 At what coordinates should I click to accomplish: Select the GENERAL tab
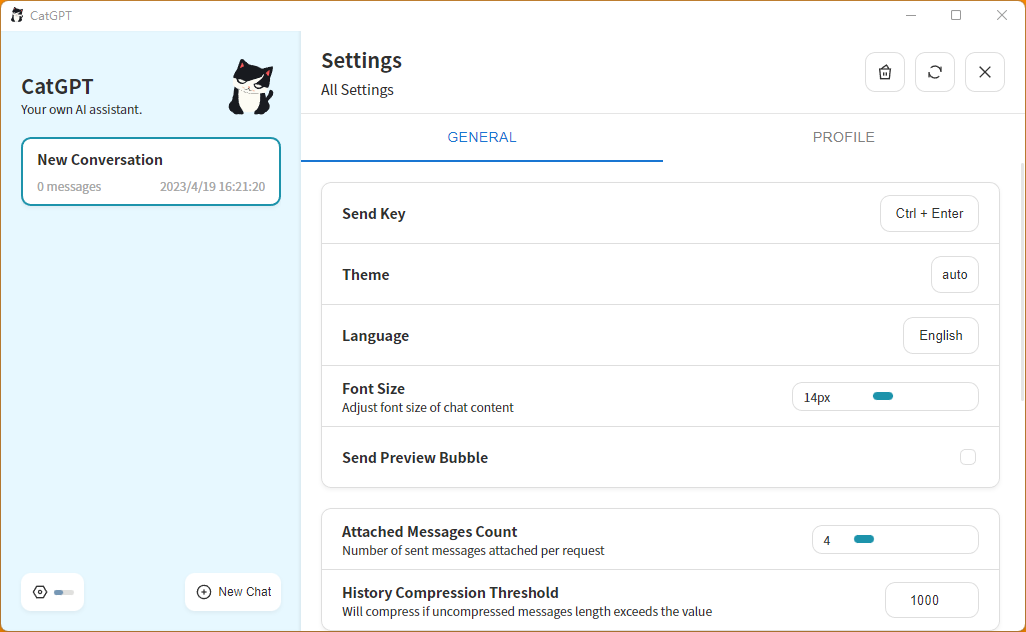(x=482, y=137)
